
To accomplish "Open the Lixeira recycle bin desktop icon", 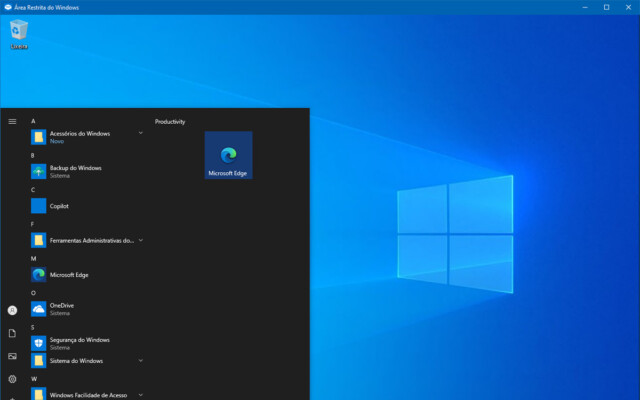I will tap(19, 35).
